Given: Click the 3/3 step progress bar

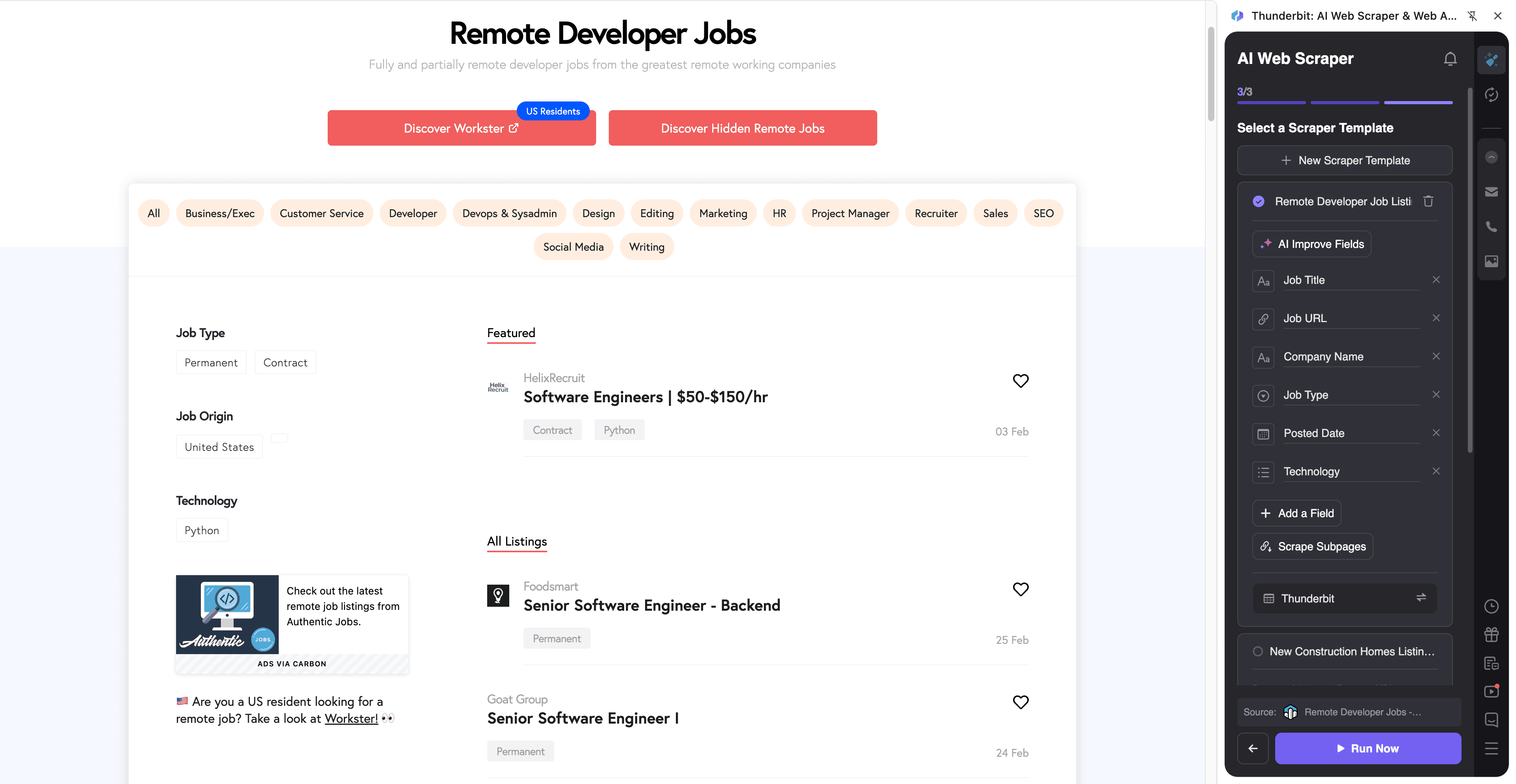Looking at the screenshot, I should (1344, 97).
